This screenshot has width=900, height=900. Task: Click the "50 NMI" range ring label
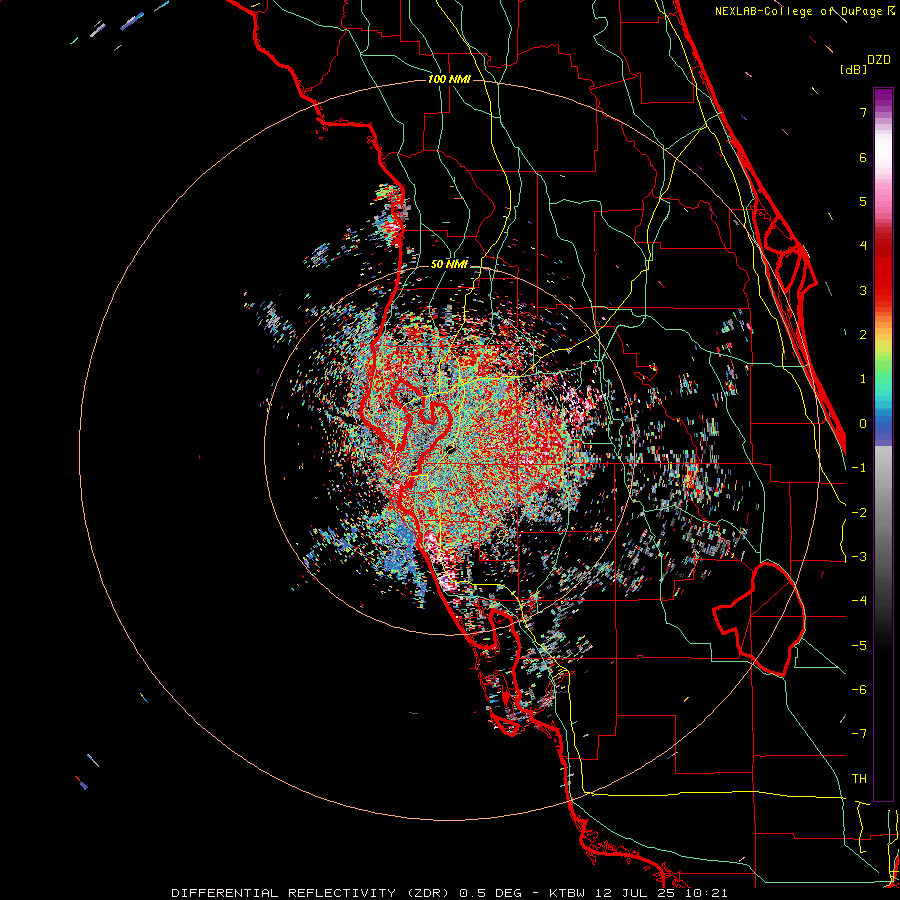pos(449,264)
